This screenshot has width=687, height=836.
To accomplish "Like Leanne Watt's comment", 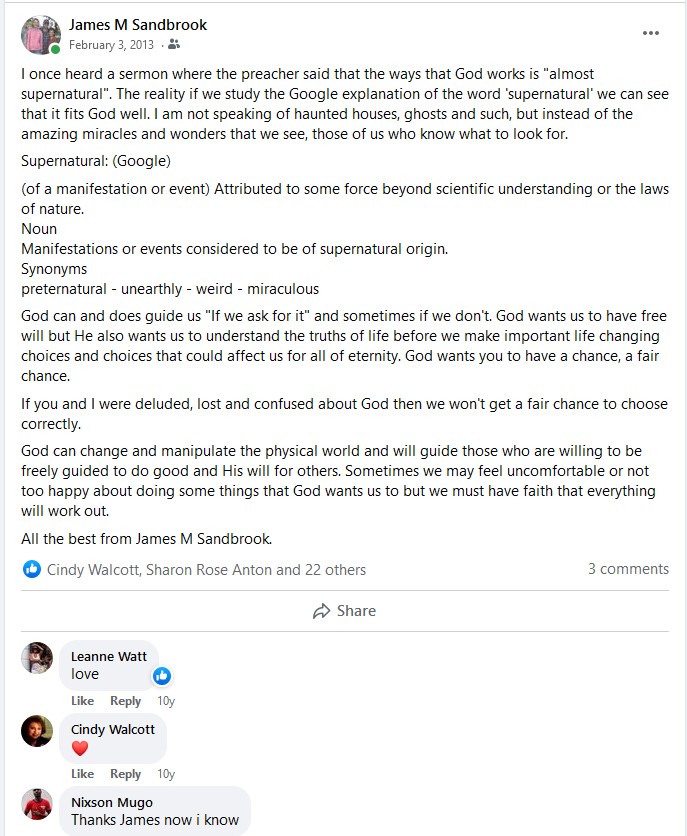I will (82, 701).
